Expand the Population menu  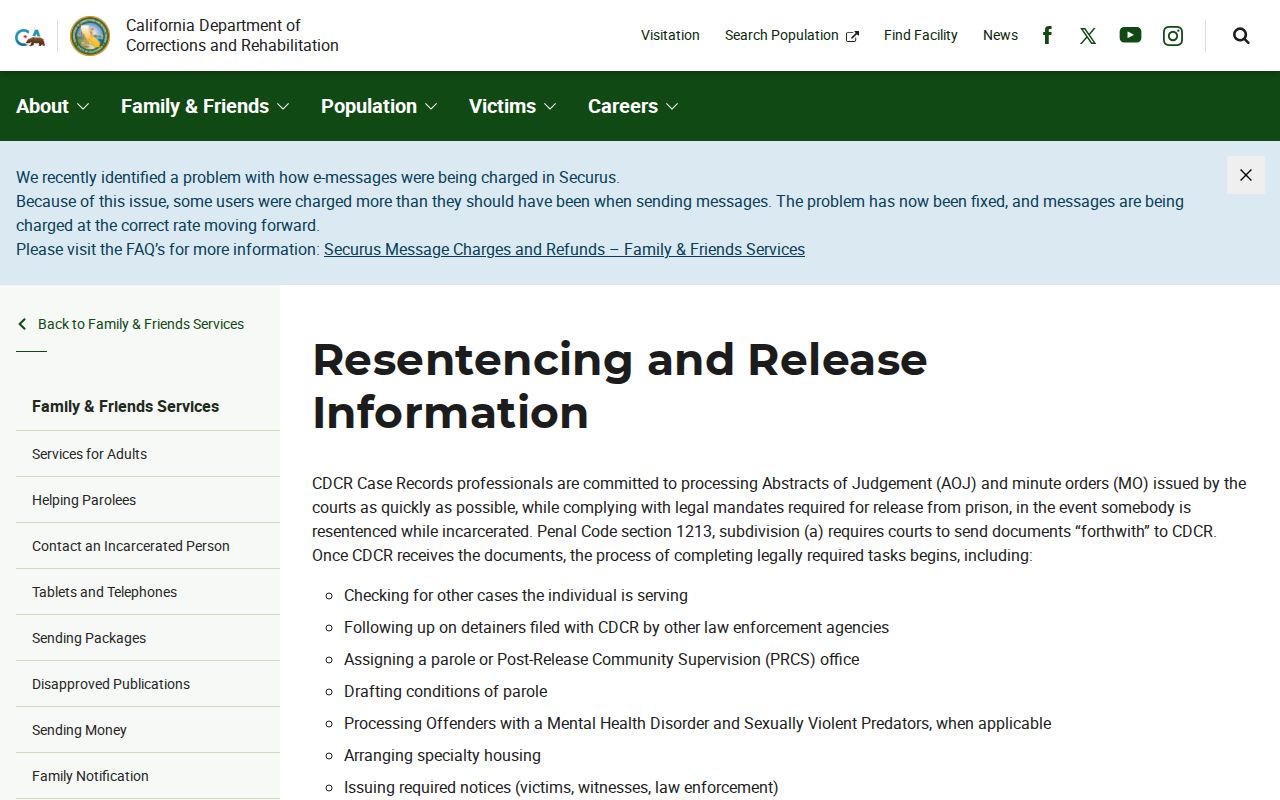(379, 106)
